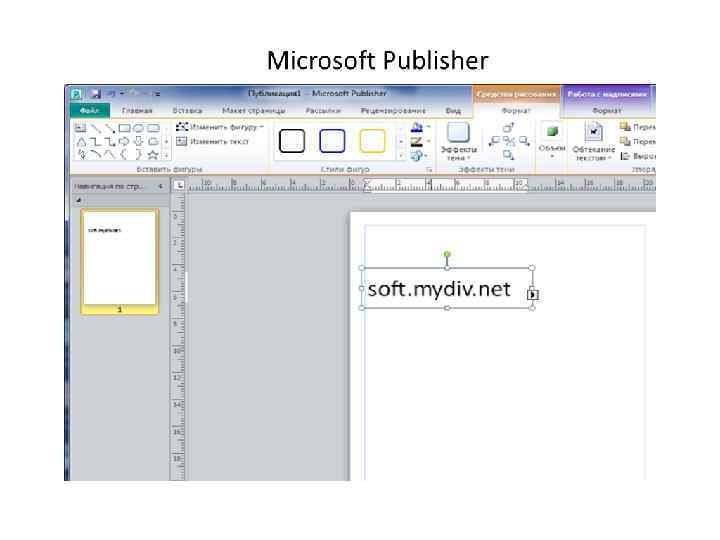Select the snipped corner rectangle shape in second row
The width and height of the screenshot is (720, 540).
(153, 141)
